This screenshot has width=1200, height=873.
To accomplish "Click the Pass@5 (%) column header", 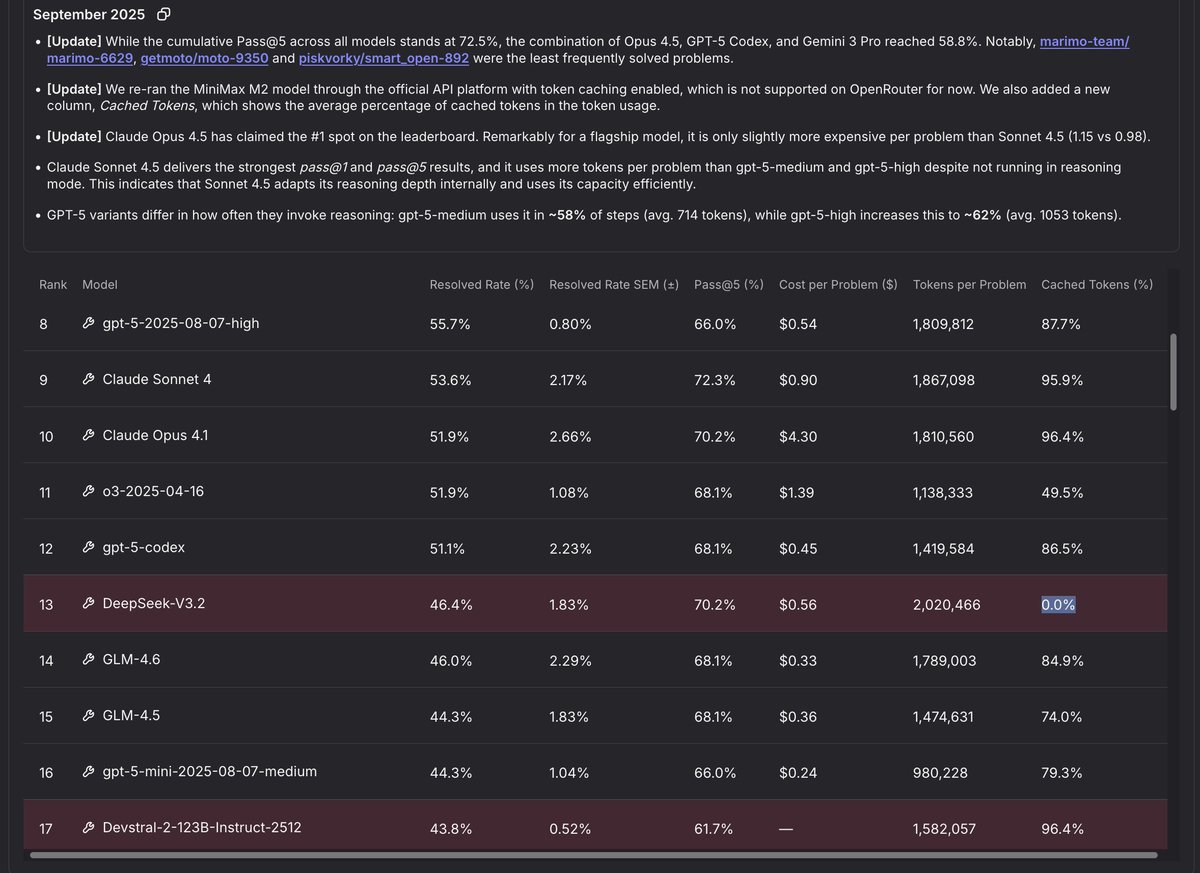I will pos(728,285).
